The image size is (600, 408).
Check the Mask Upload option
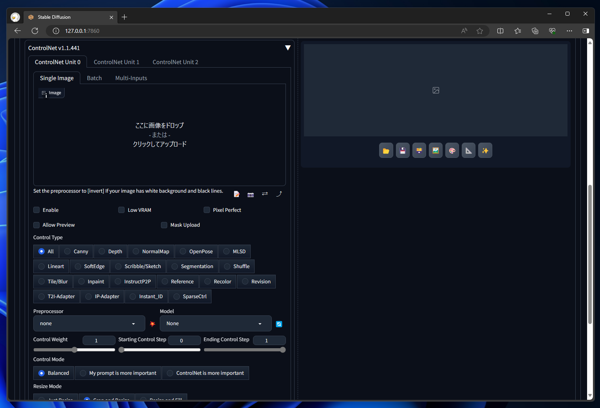(x=164, y=225)
